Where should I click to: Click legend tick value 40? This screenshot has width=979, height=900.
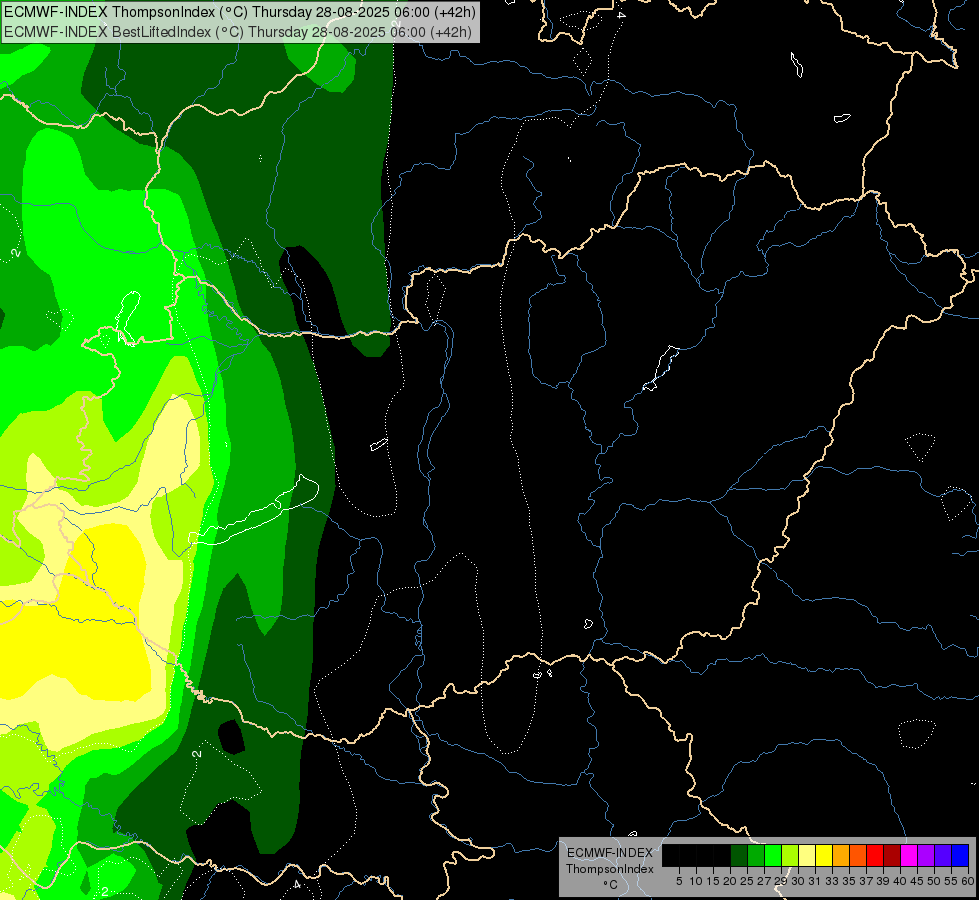pos(900,881)
